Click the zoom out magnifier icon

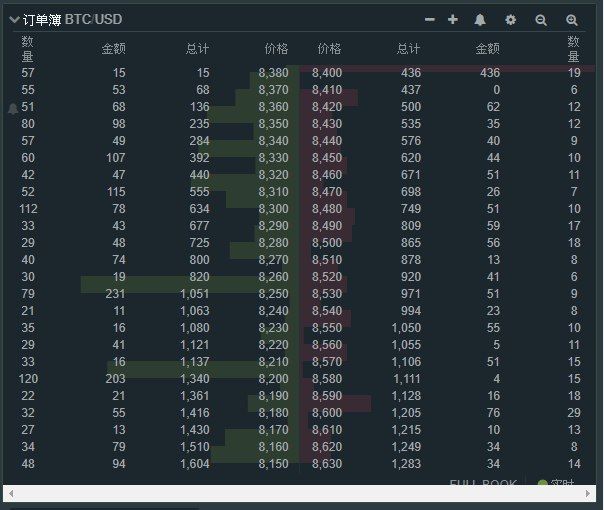coord(541,20)
